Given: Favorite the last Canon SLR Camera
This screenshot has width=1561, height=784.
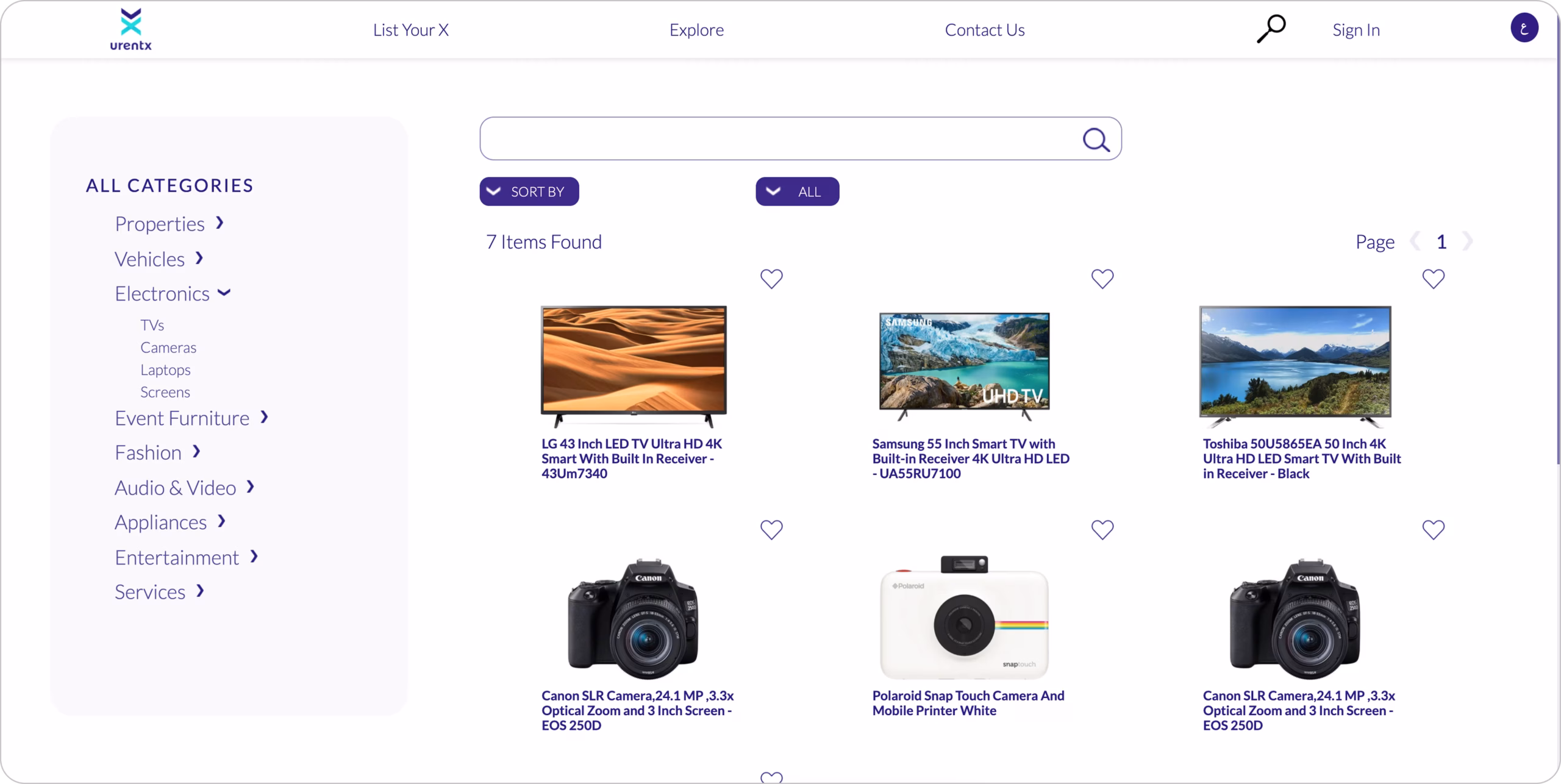Looking at the screenshot, I should (1433, 529).
